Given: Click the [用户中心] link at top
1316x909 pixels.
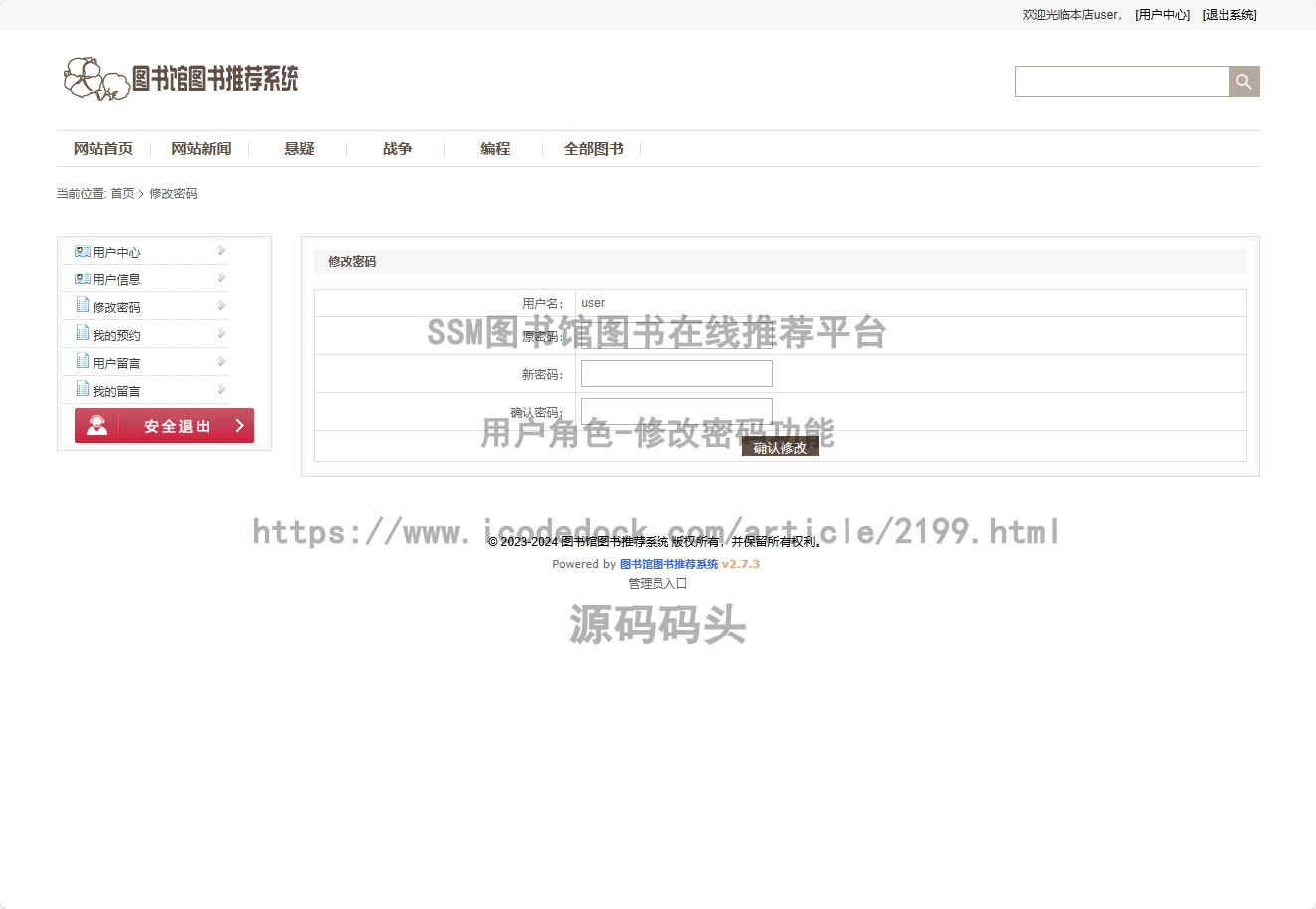Looking at the screenshot, I should pyautogui.click(x=1162, y=15).
